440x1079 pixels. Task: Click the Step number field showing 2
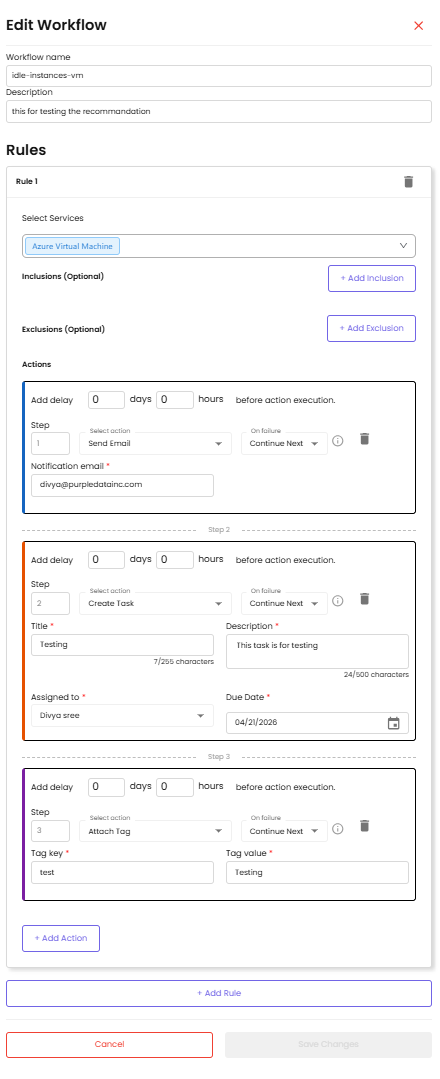pos(50,603)
